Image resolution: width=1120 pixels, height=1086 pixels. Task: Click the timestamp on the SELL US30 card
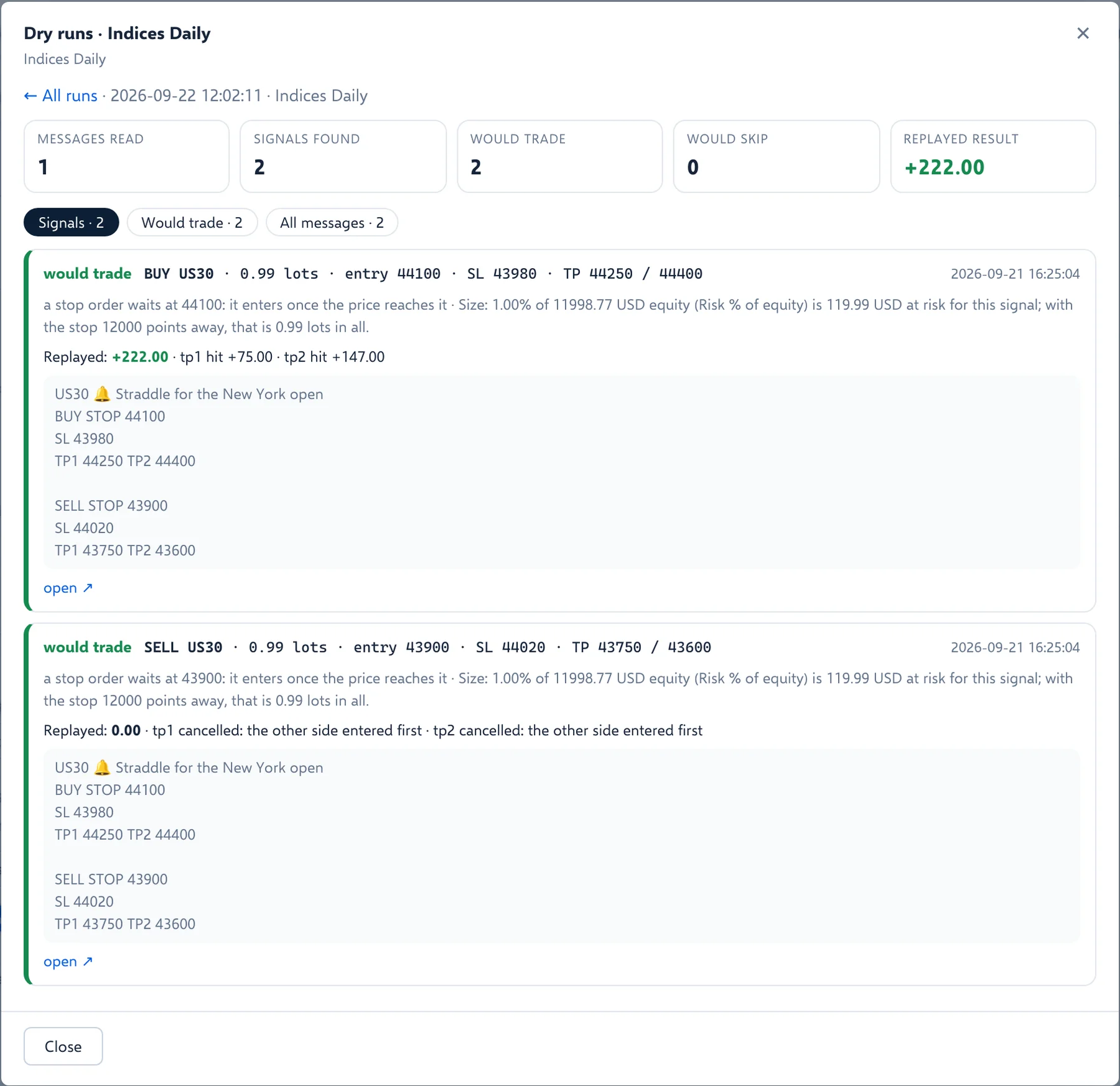point(1015,647)
